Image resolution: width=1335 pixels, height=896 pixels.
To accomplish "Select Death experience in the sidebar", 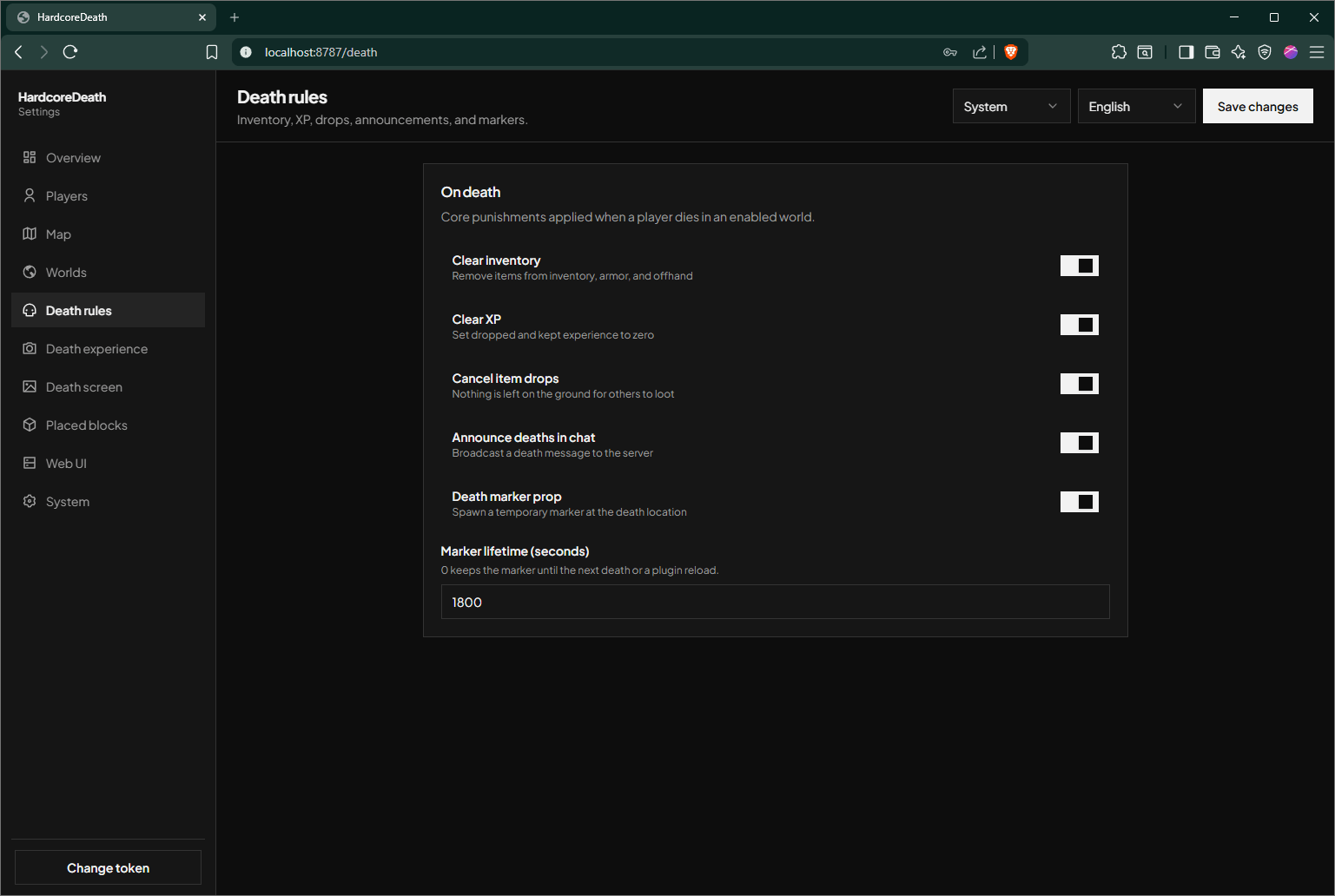I will tap(108, 348).
